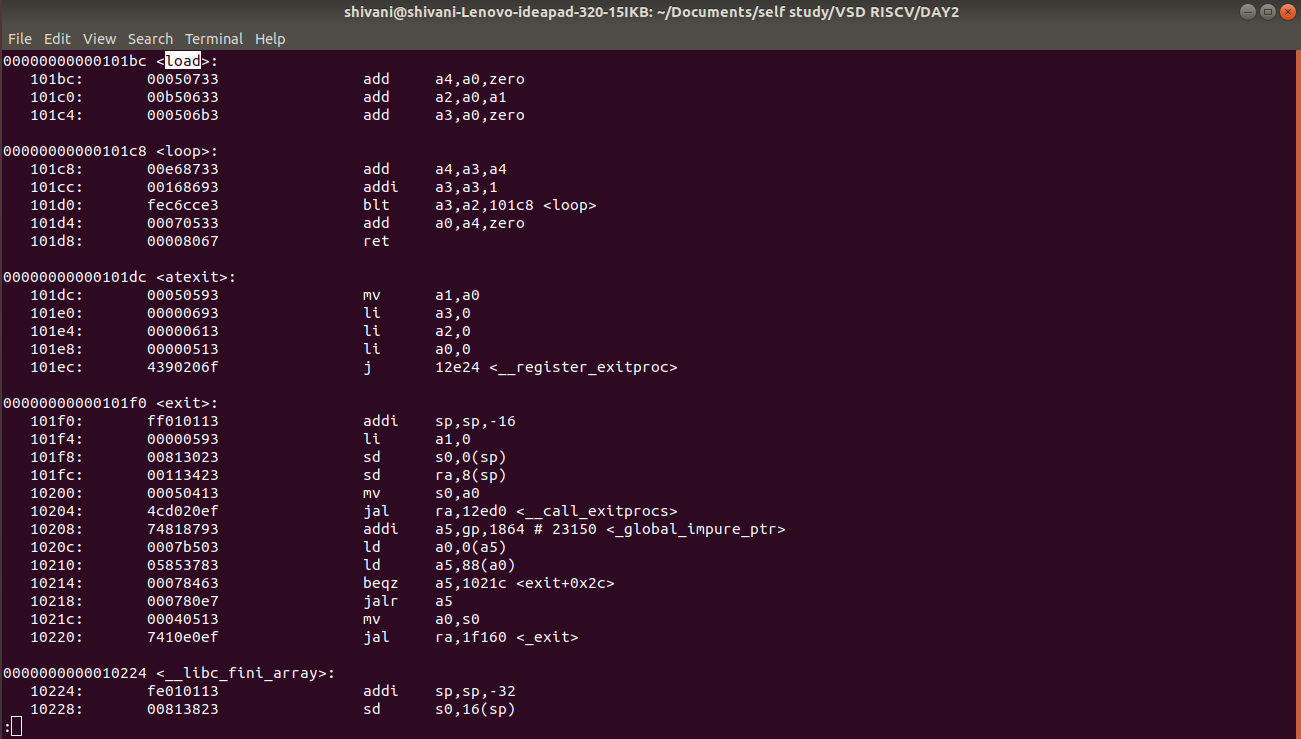Open the View menu

tap(100, 39)
